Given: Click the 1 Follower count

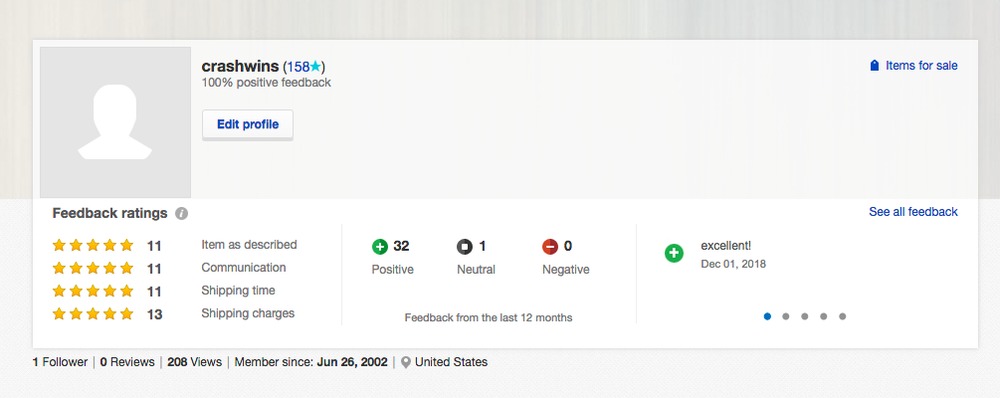Looking at the screenshot, I should point(60,362).
